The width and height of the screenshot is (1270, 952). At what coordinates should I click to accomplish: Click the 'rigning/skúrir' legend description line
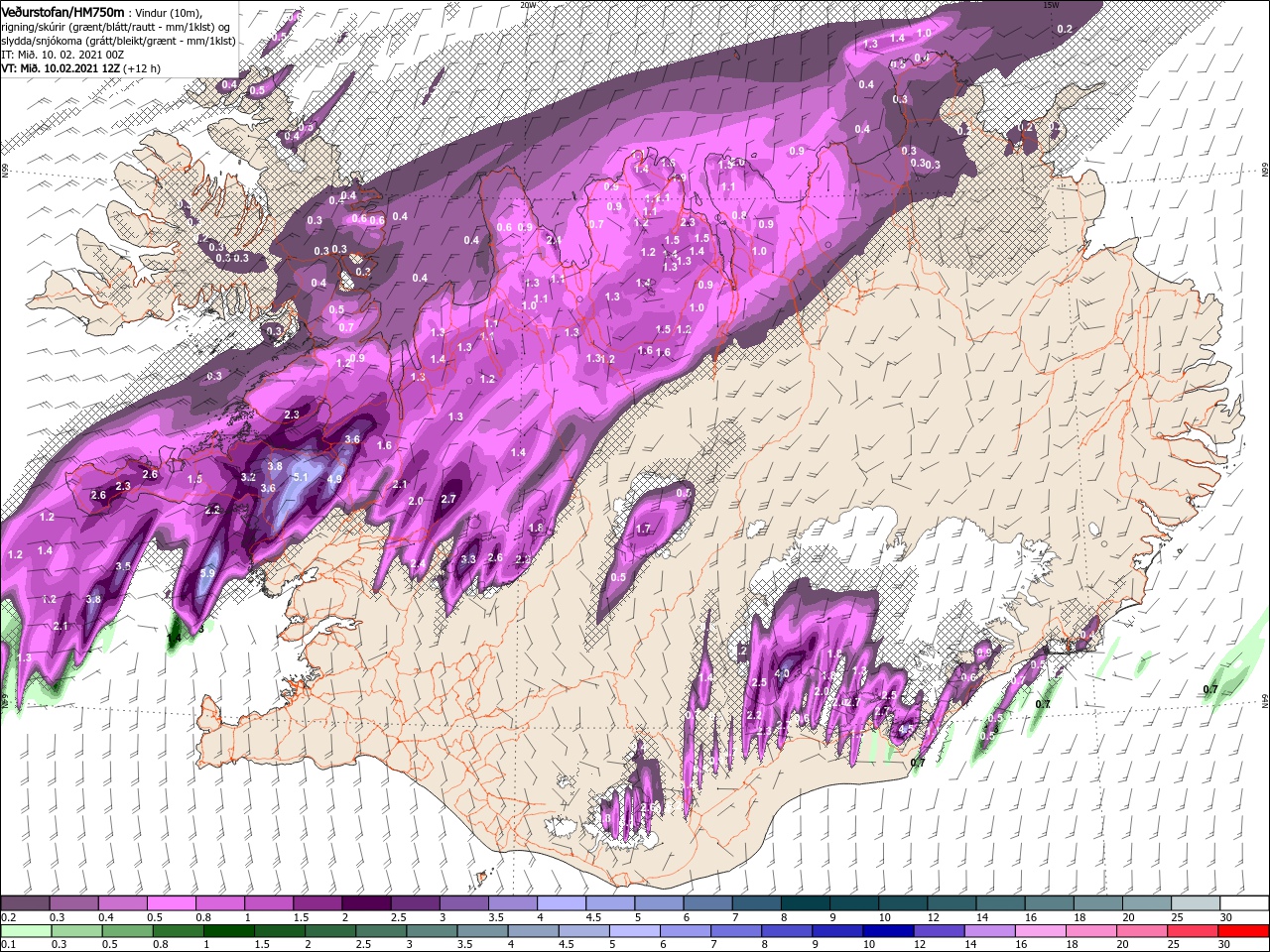[x=116, y=27]
